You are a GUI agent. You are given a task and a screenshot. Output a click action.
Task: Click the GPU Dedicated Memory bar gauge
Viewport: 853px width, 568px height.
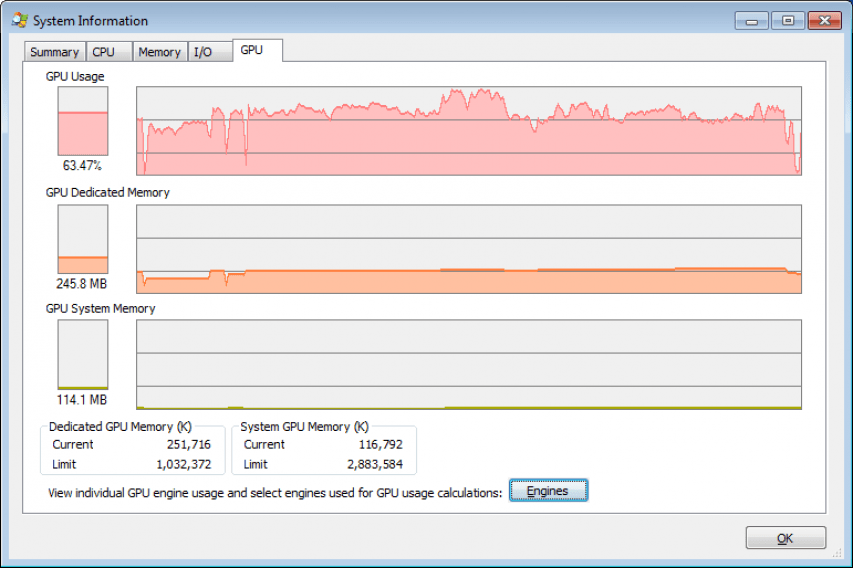(83, 239)
